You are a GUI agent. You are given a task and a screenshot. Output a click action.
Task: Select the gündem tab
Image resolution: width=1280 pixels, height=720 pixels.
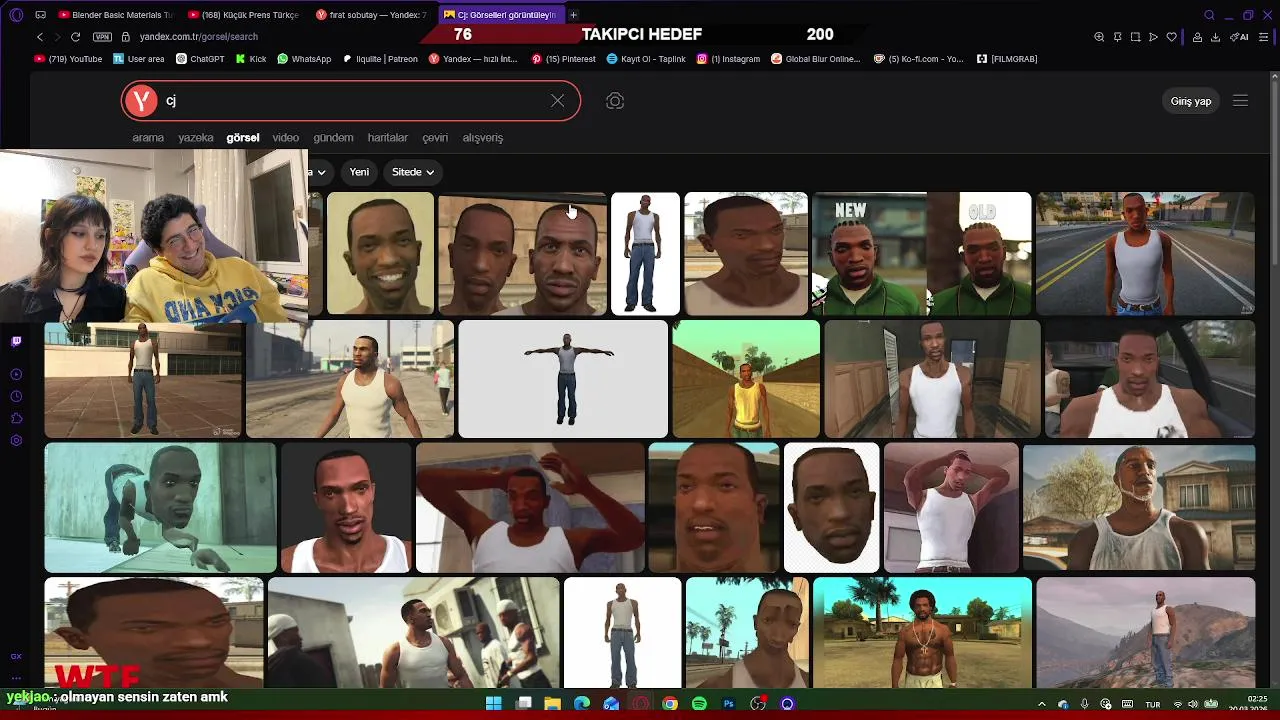tap(333, 138)
